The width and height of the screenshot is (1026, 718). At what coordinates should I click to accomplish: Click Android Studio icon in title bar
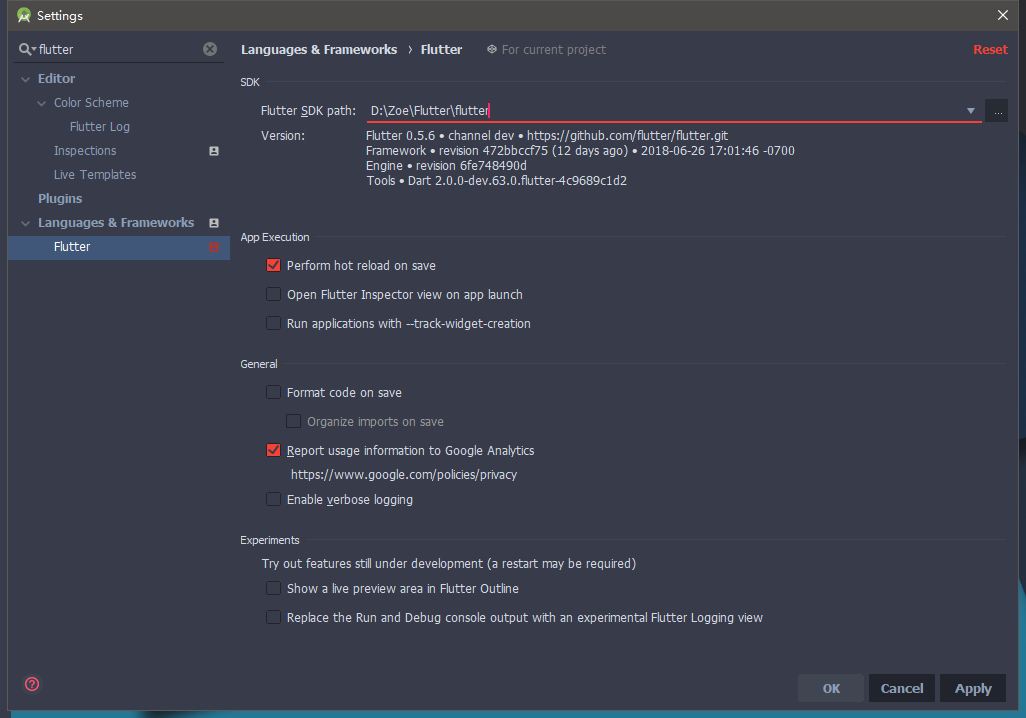(x=24, y=15)
